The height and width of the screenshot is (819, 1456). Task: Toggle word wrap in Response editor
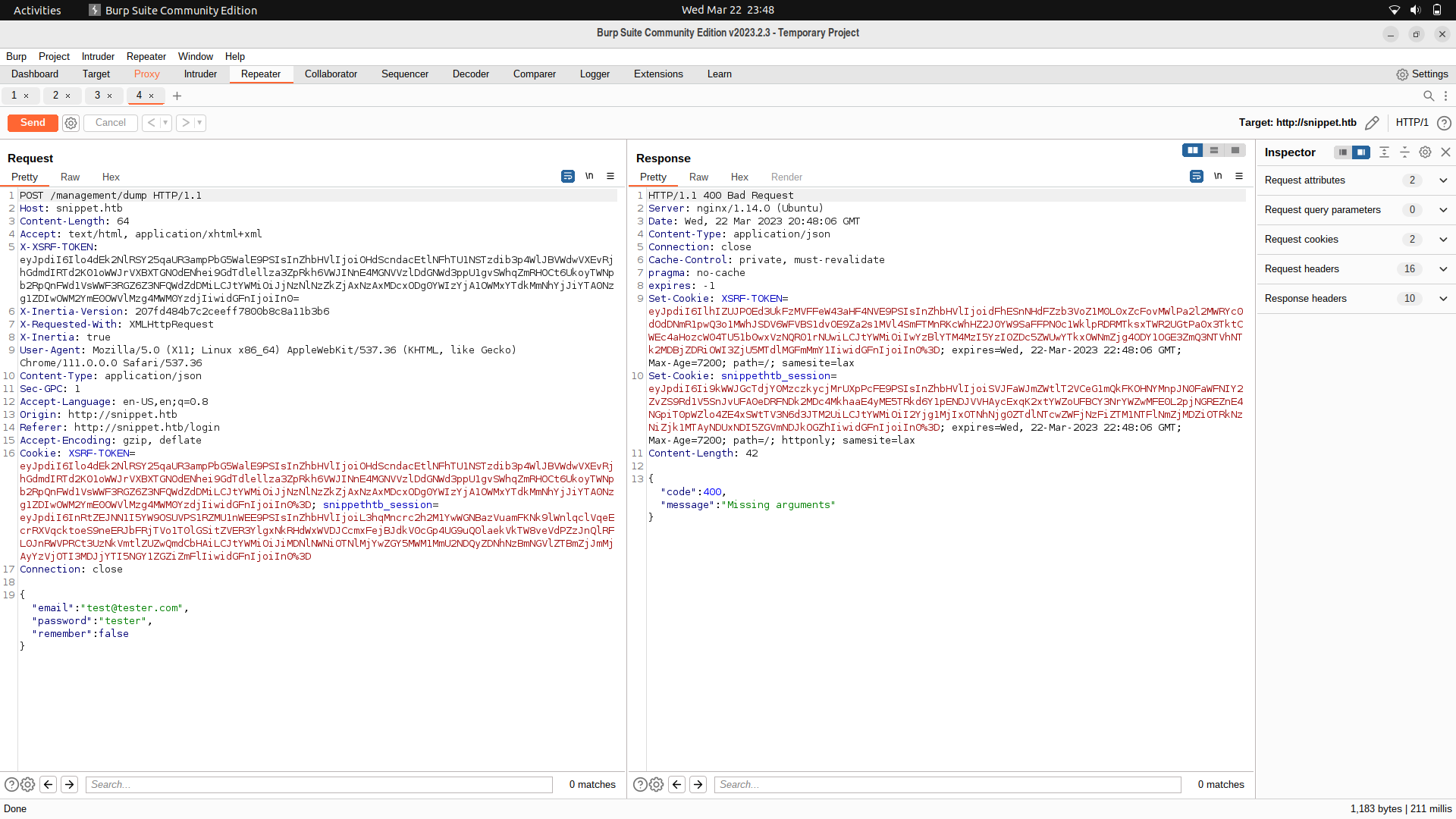coord(1196,176)
